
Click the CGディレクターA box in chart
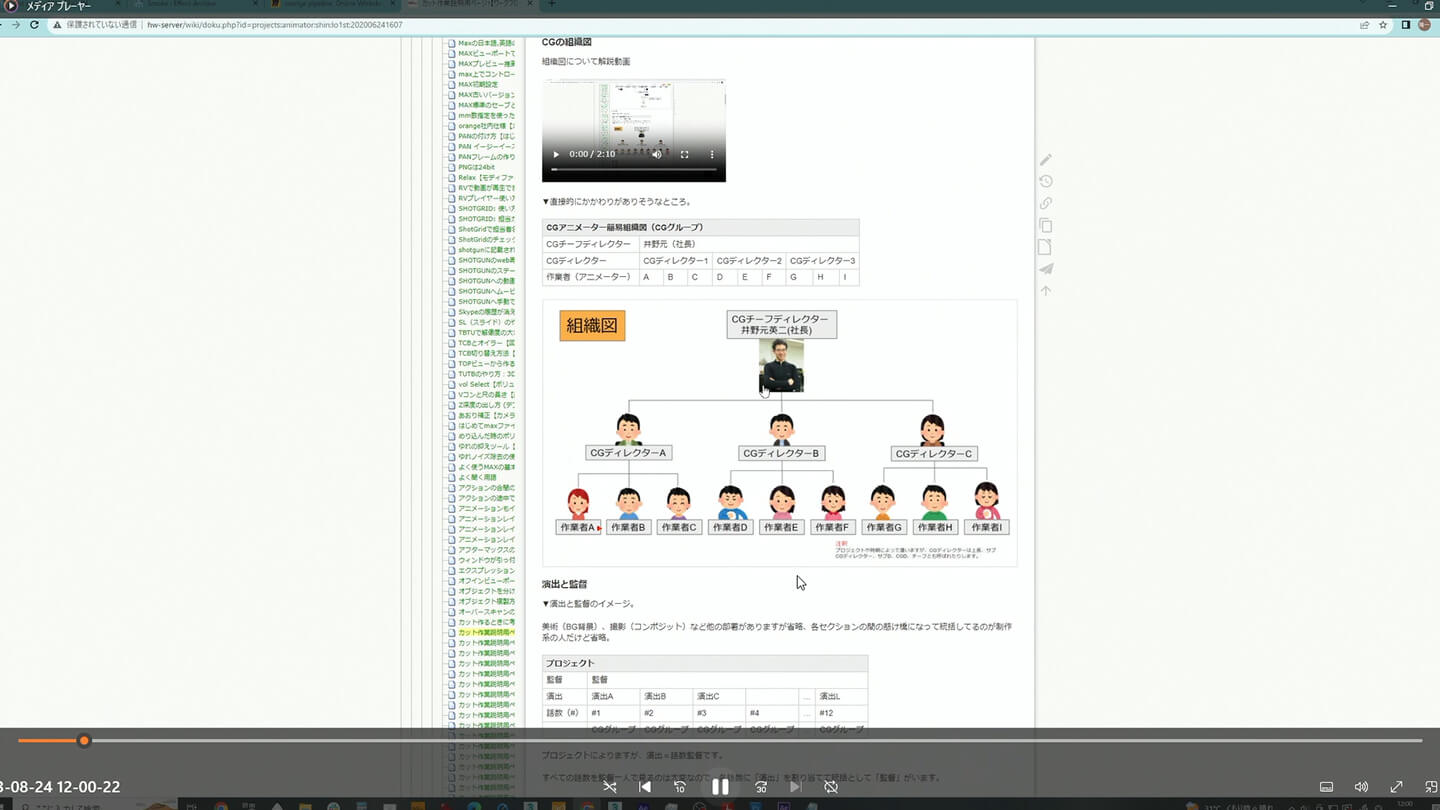(x=628, y=453)
